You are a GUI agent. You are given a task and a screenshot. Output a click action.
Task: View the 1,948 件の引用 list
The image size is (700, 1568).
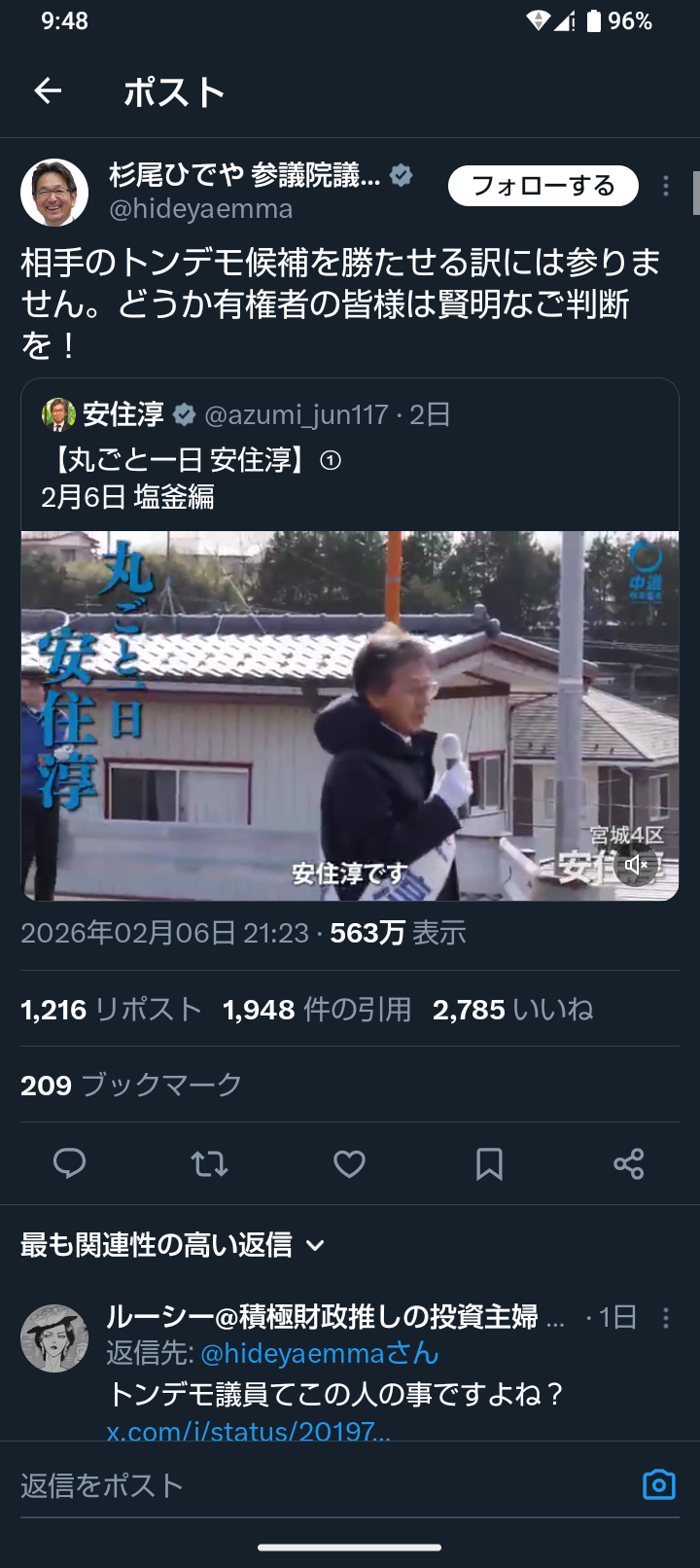pyautogui.click(x=317, y=1010)
